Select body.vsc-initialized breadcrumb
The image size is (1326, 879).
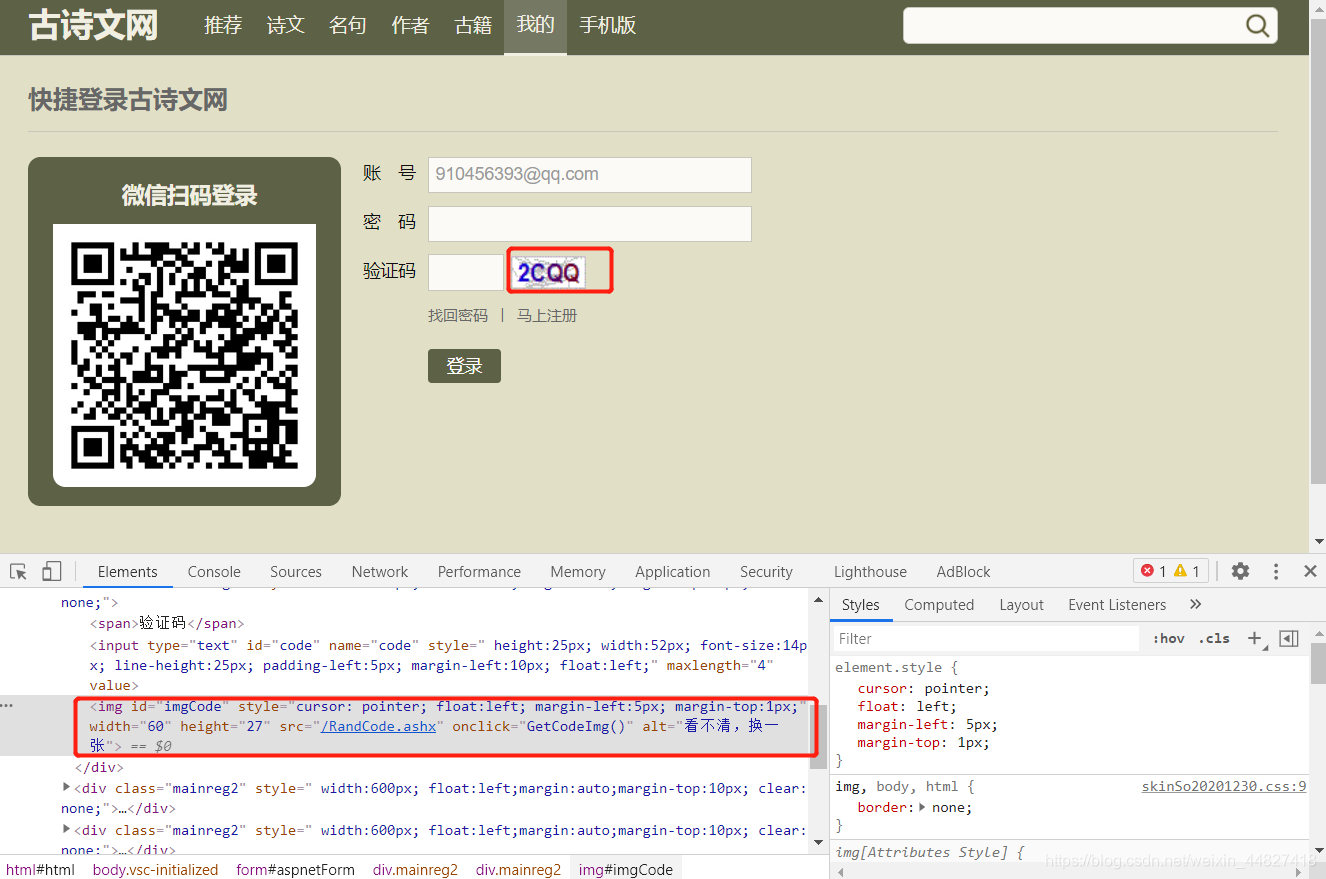click(x=155, y=869)
